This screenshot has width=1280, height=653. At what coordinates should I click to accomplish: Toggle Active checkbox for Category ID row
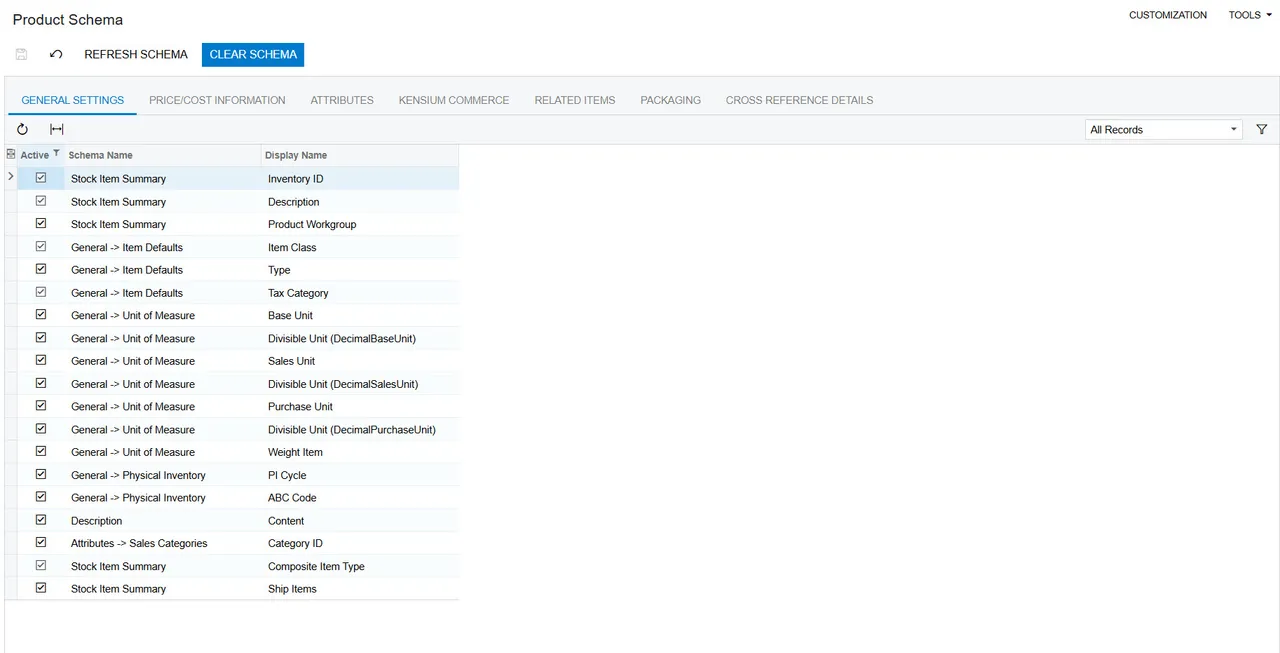[x=41, y=543]
